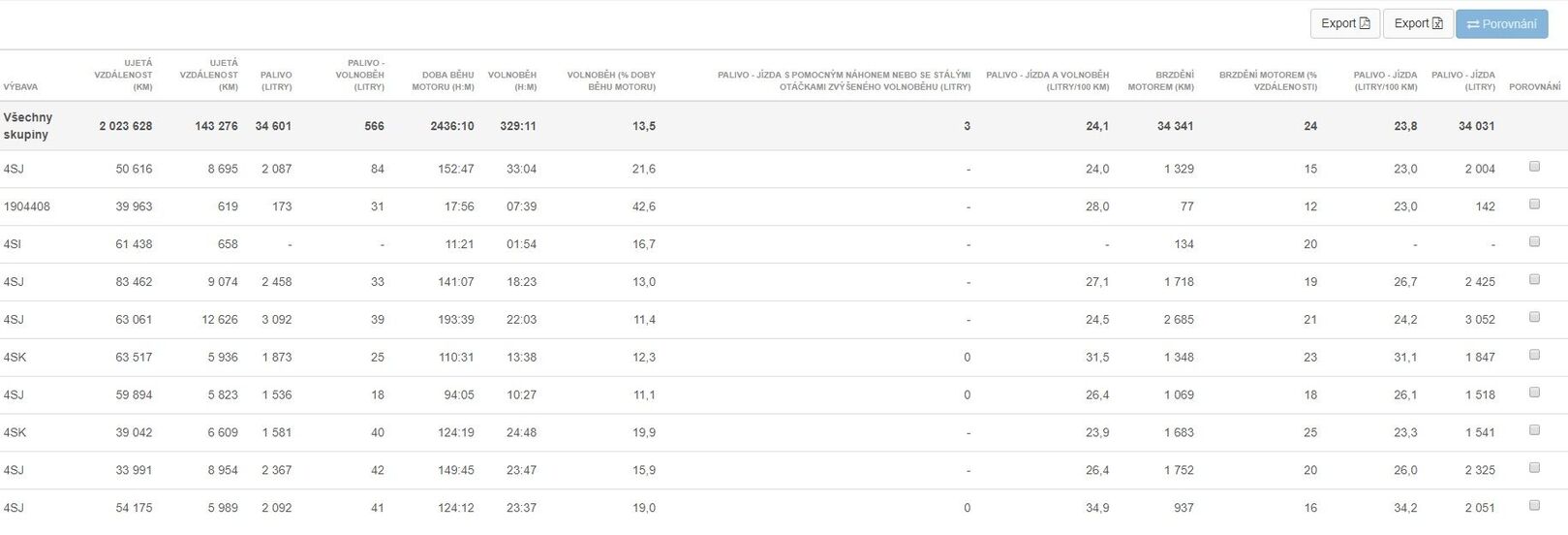Sort by Brzdění motorem (% vzdálenosti) header

[1268, 80]
